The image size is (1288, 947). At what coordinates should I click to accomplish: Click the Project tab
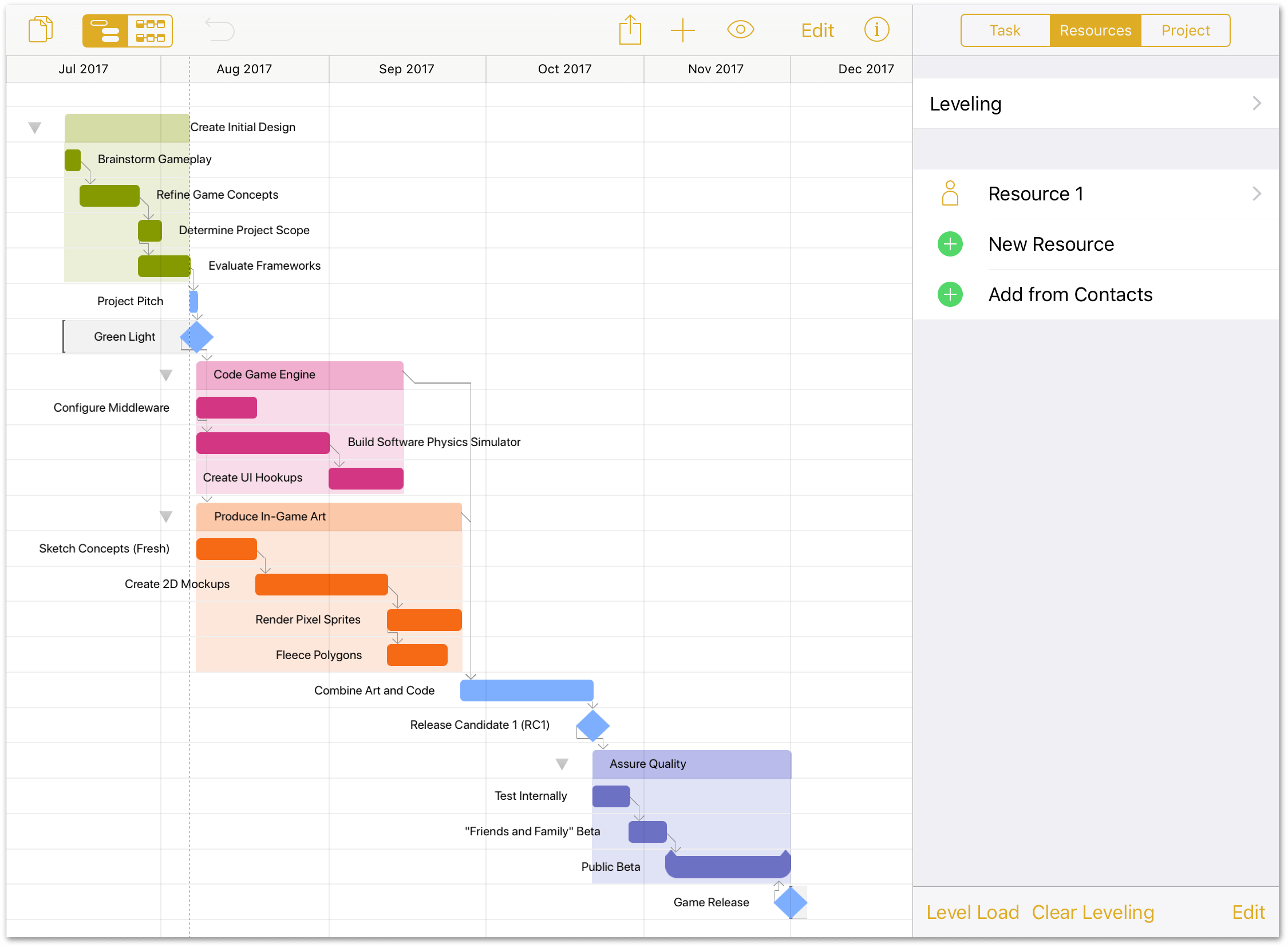pyautogui.click(x=1185, y=30)
